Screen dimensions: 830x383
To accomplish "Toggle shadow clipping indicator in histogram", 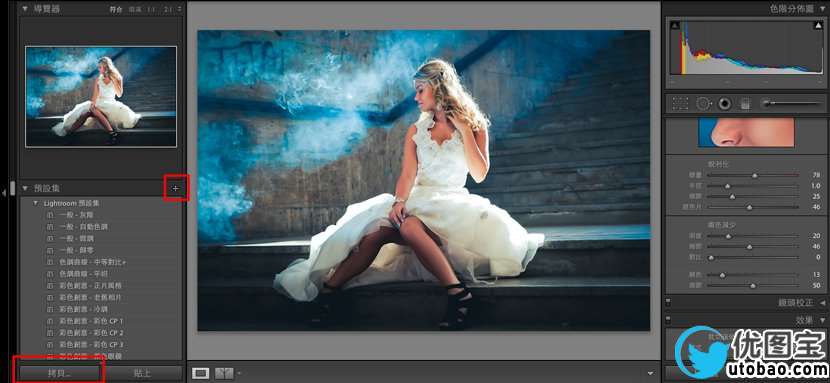I will [x=675, y=25].
